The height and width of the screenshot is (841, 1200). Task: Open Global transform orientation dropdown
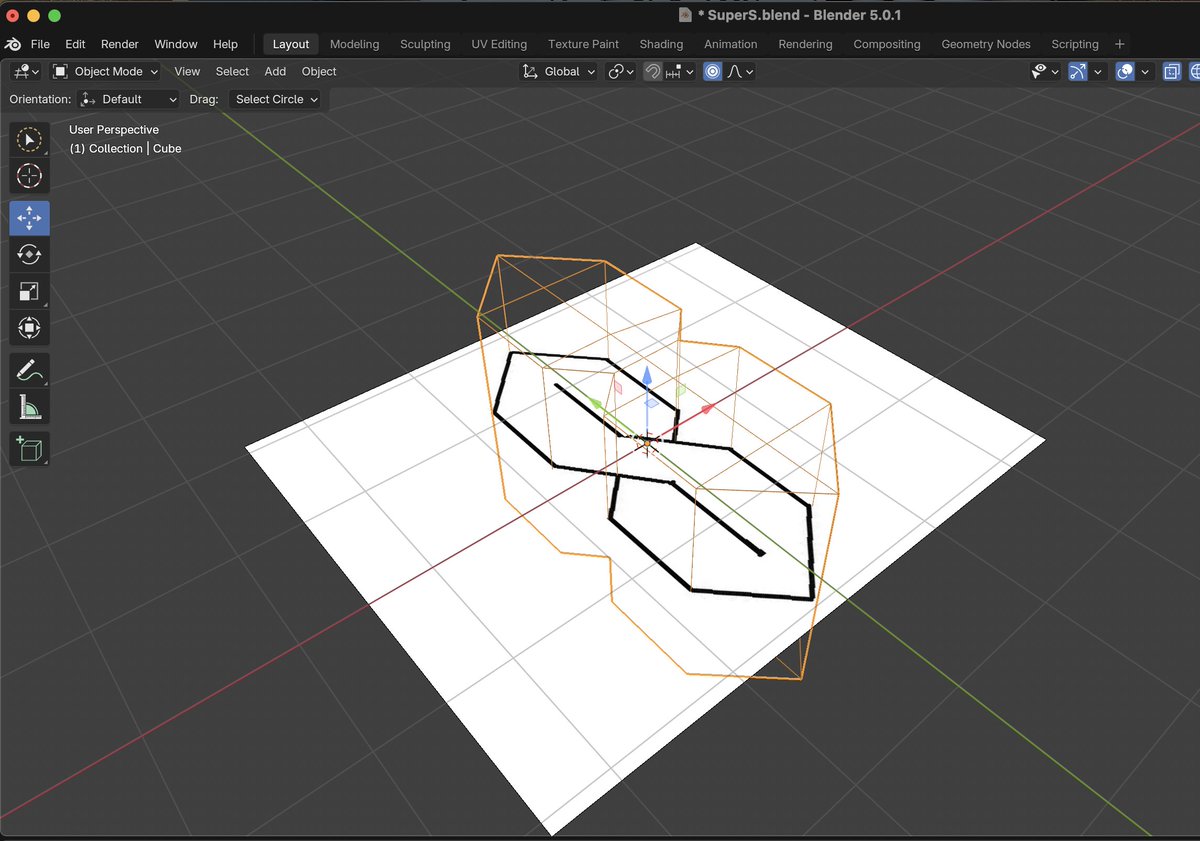point(559,71)
